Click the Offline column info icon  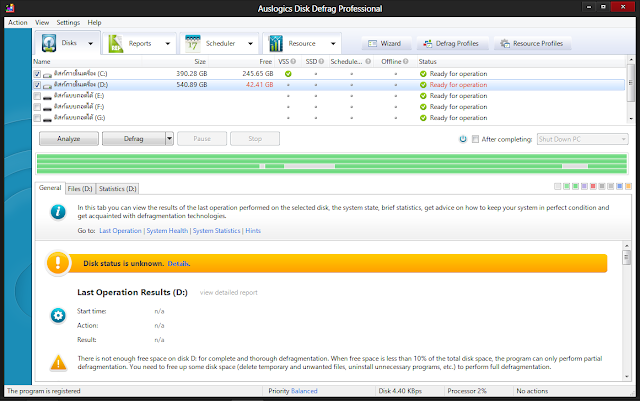coord(405,61)
